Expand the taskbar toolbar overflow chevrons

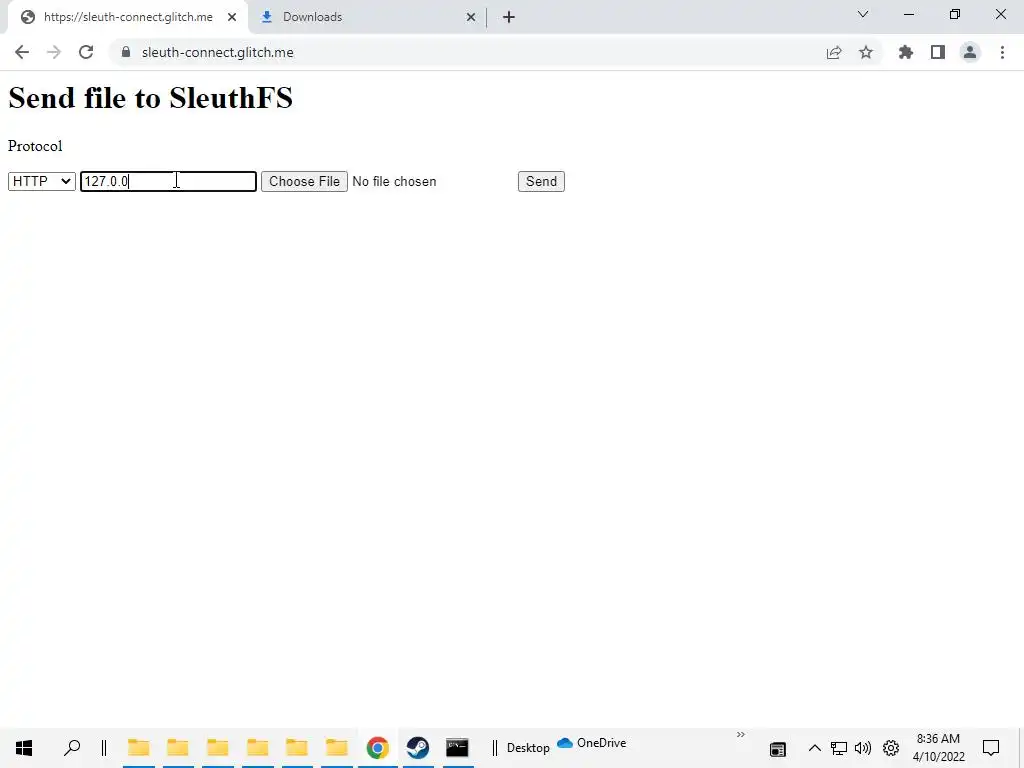pos(741,735)
